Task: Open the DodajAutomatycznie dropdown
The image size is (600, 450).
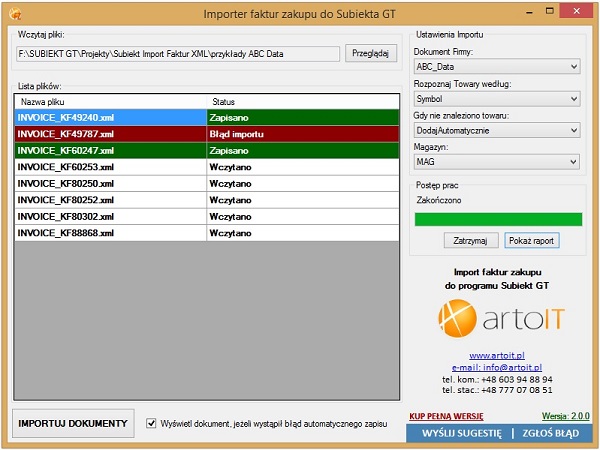Action: tap(497, 130)
